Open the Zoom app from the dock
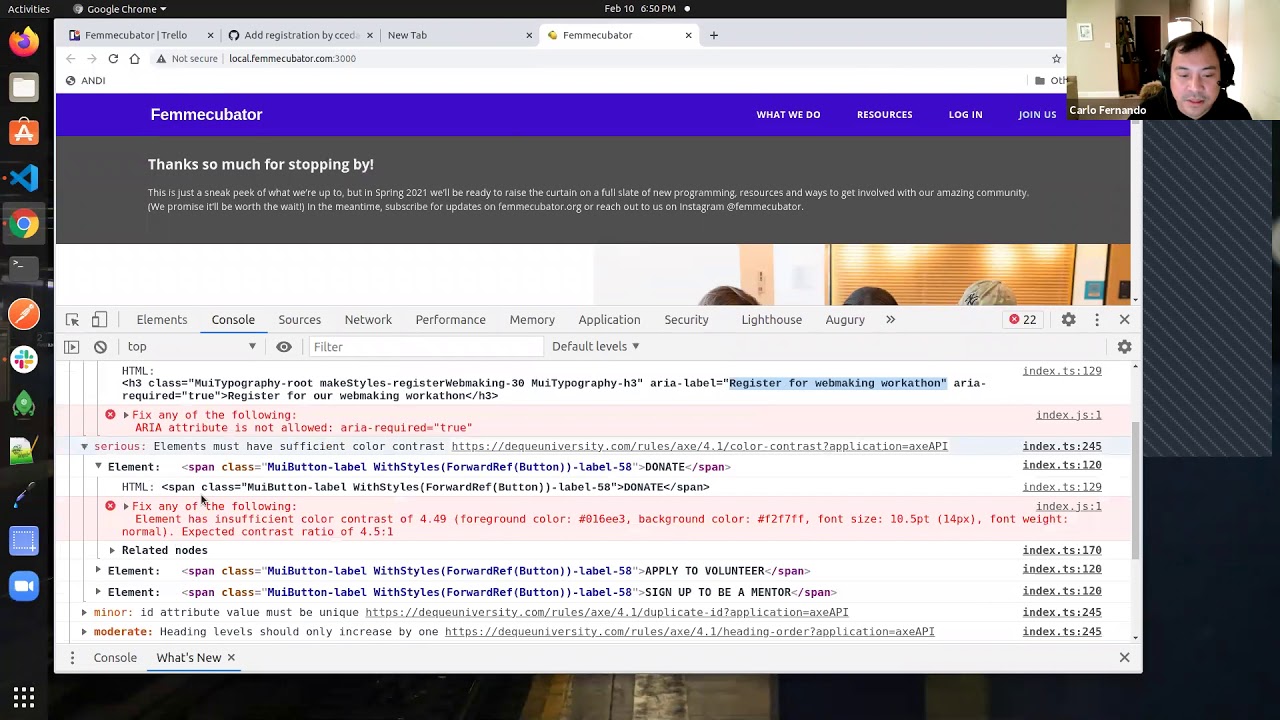Viewport: 1280px width, 720px height. 24,586
